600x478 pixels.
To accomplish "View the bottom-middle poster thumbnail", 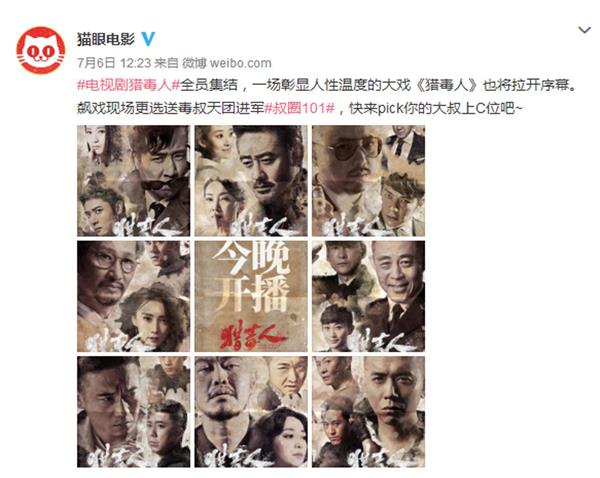I will tap(251, 412).
